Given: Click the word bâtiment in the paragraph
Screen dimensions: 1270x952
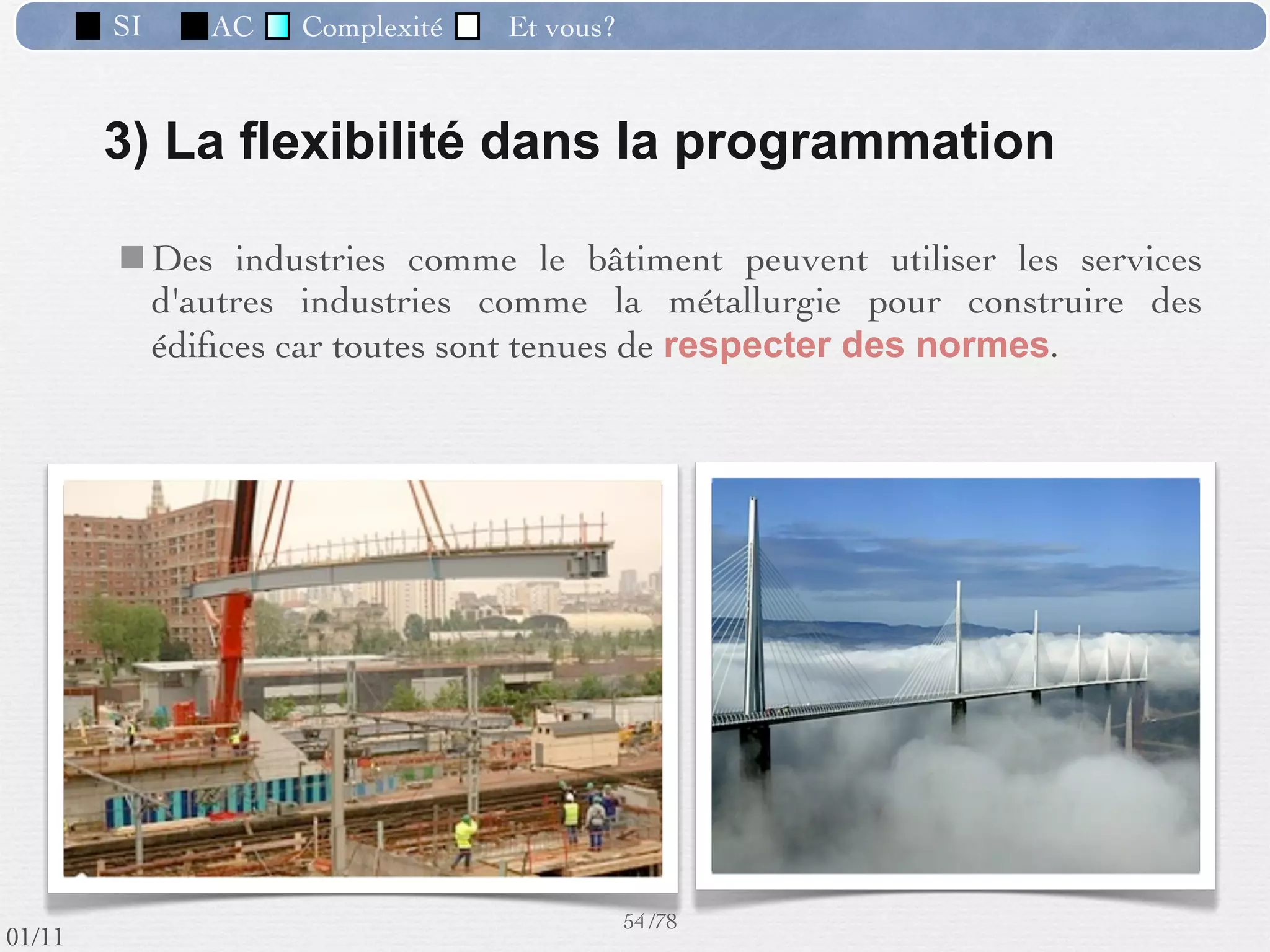Looking at the screenshot, I should pos(655,259).
